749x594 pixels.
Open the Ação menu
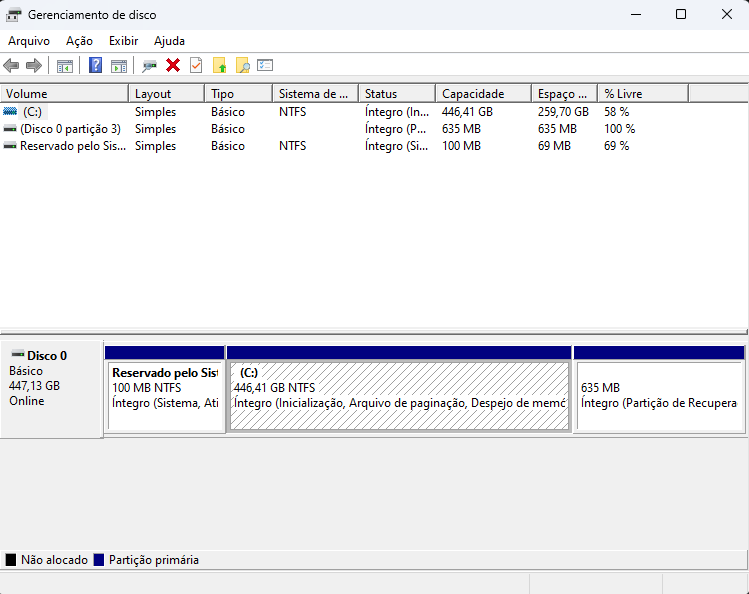pyautogui.click(x=79, y=41)
